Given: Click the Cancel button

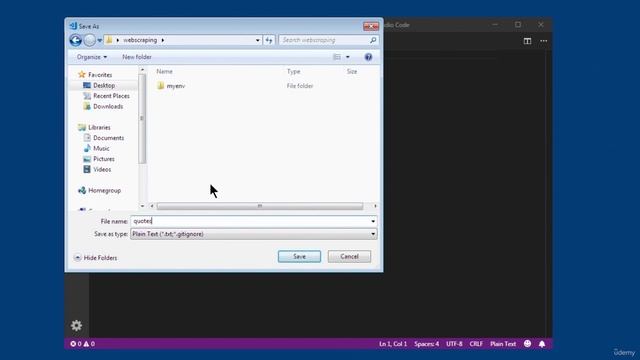Looking at the screenshot, I should coord(349,256).
